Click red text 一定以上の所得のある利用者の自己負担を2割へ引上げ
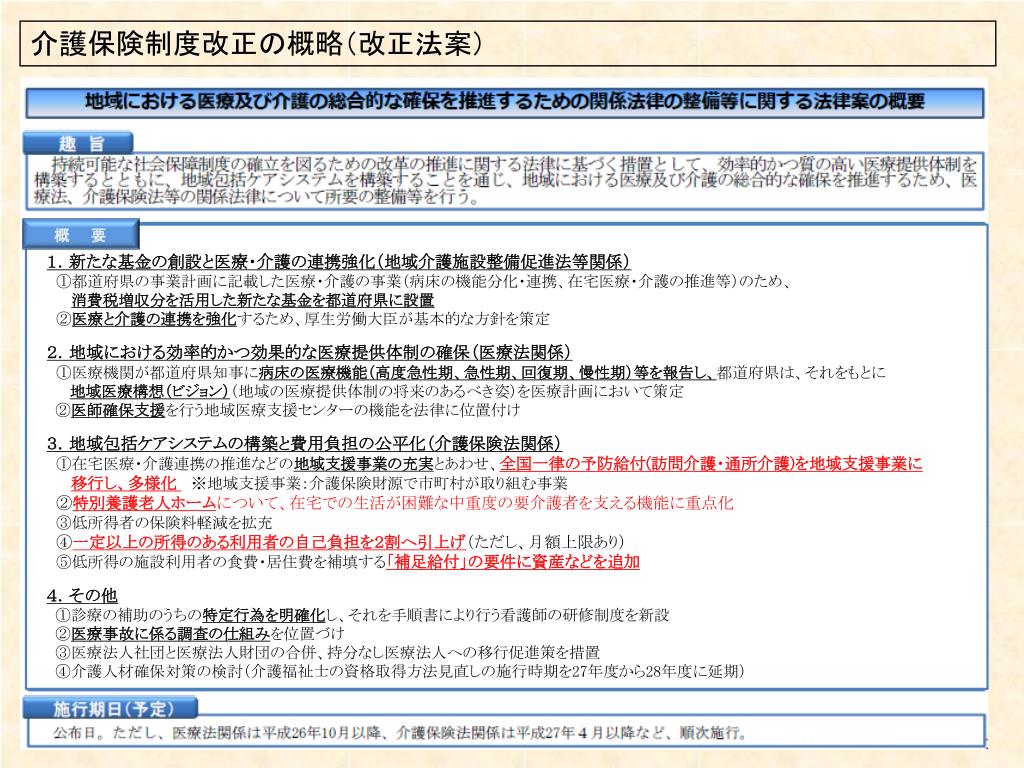This screenshot has width=1024, height=768. point(269,541)
